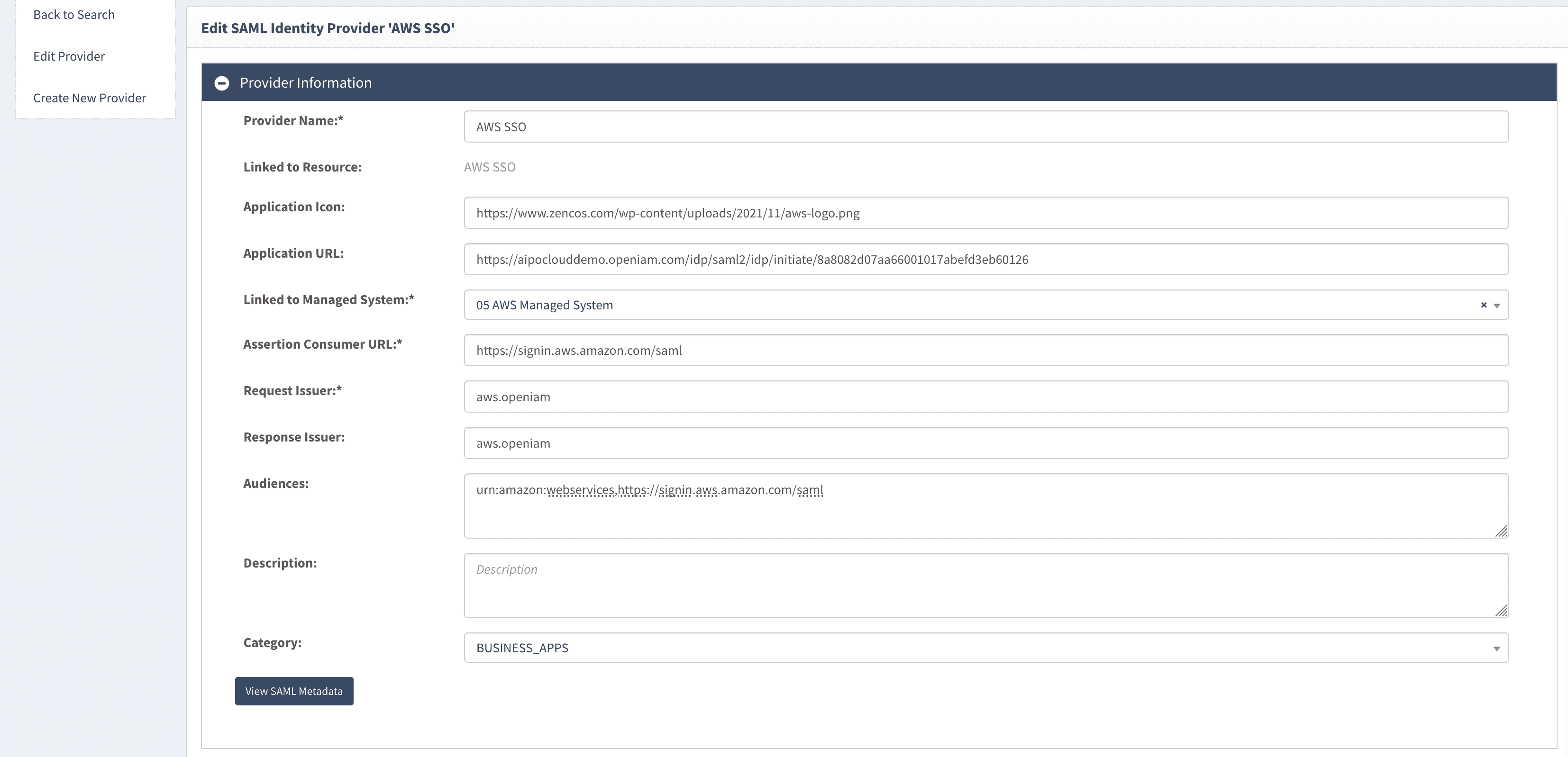Screen dimensions: 1568x757
Task: Click the Provider Information header title
Action: [x=306, y=83]
